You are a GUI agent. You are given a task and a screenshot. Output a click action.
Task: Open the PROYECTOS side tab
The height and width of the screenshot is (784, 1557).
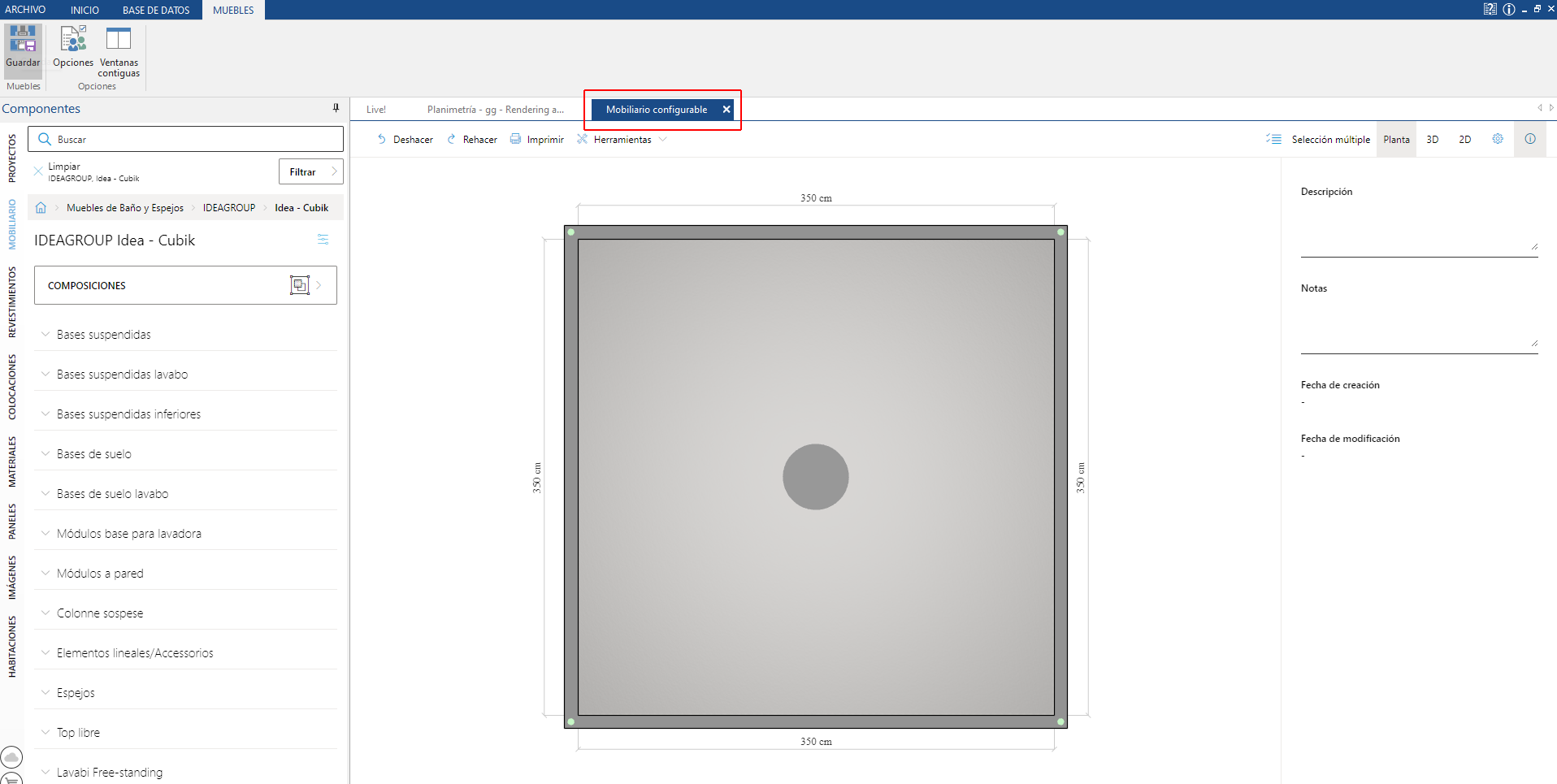click(x=12, y=158)
